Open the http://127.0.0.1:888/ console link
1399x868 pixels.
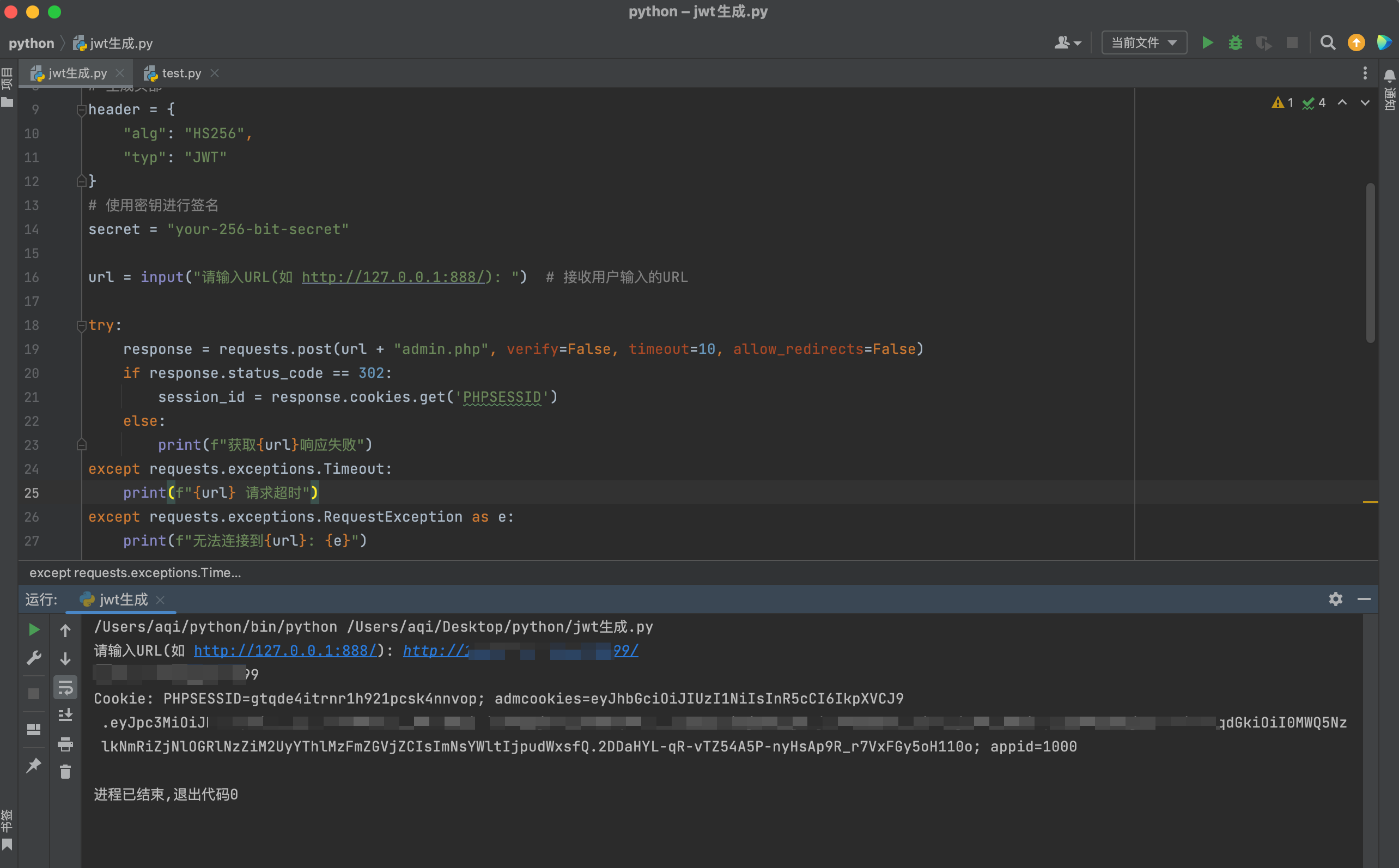(285, 650)
